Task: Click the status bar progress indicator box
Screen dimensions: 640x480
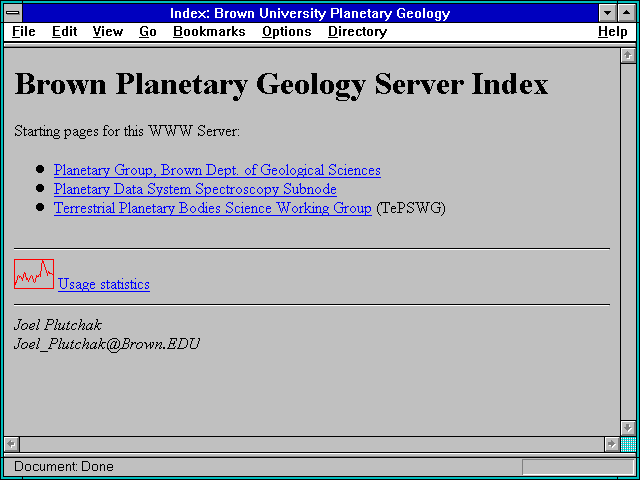Action: click(578, 467)
